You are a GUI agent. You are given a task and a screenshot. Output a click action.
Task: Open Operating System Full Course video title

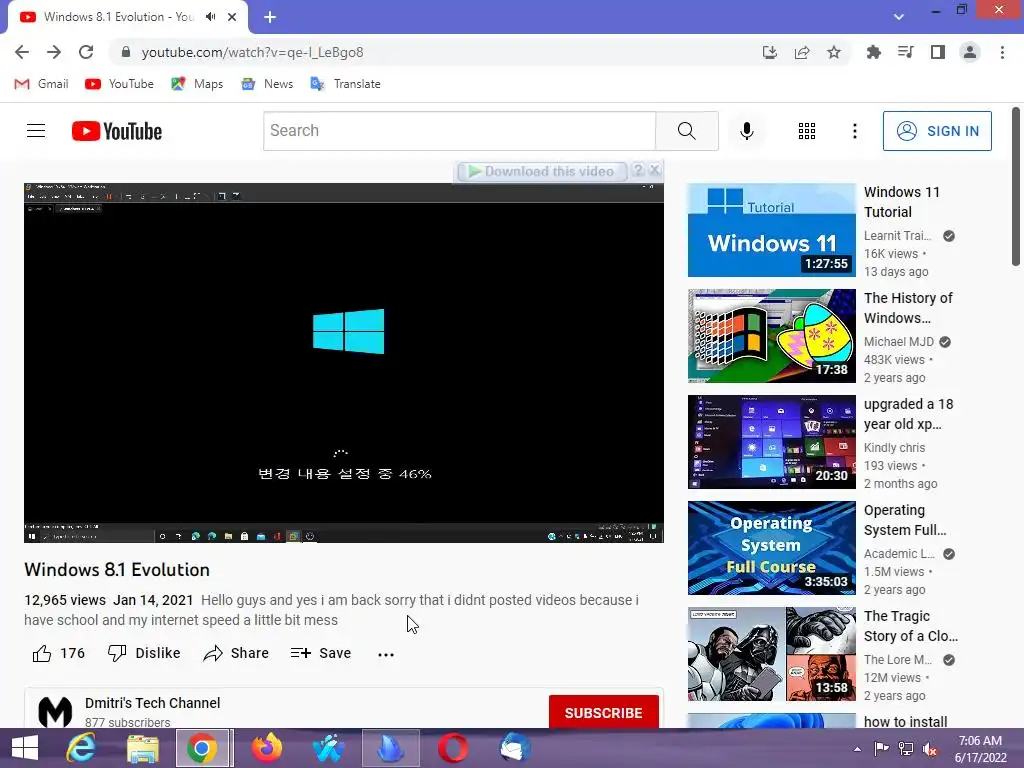[x=905, y=520]
